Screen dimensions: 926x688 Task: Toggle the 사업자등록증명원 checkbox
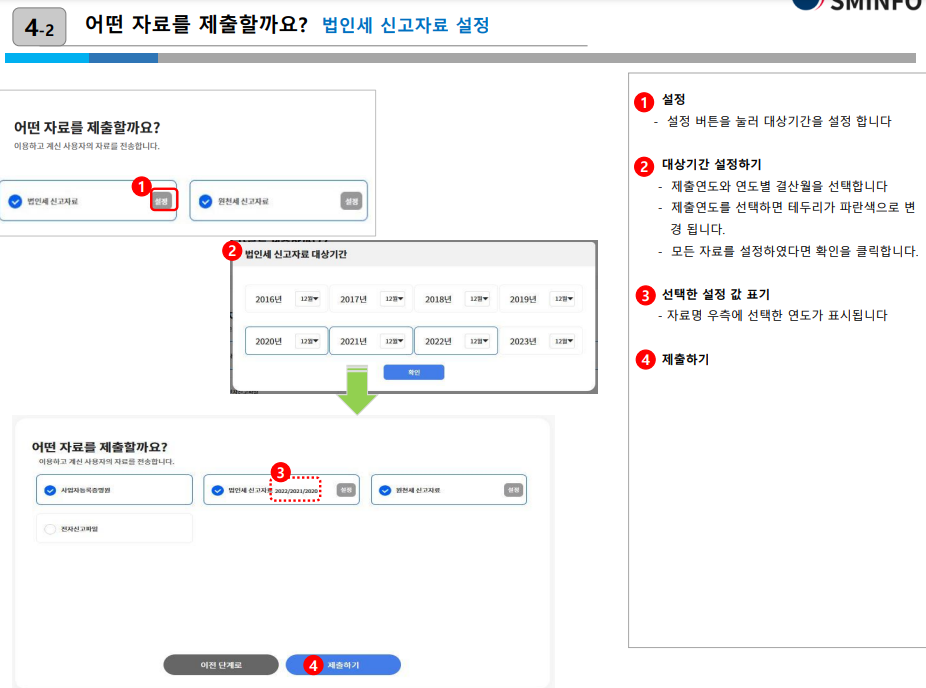point(49,489)
